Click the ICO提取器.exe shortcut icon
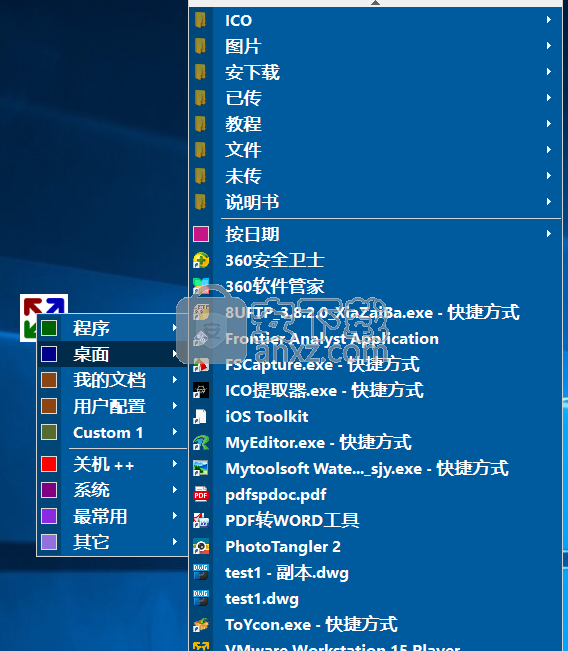This screenshot has height=651, width=568. pos(201,390)
